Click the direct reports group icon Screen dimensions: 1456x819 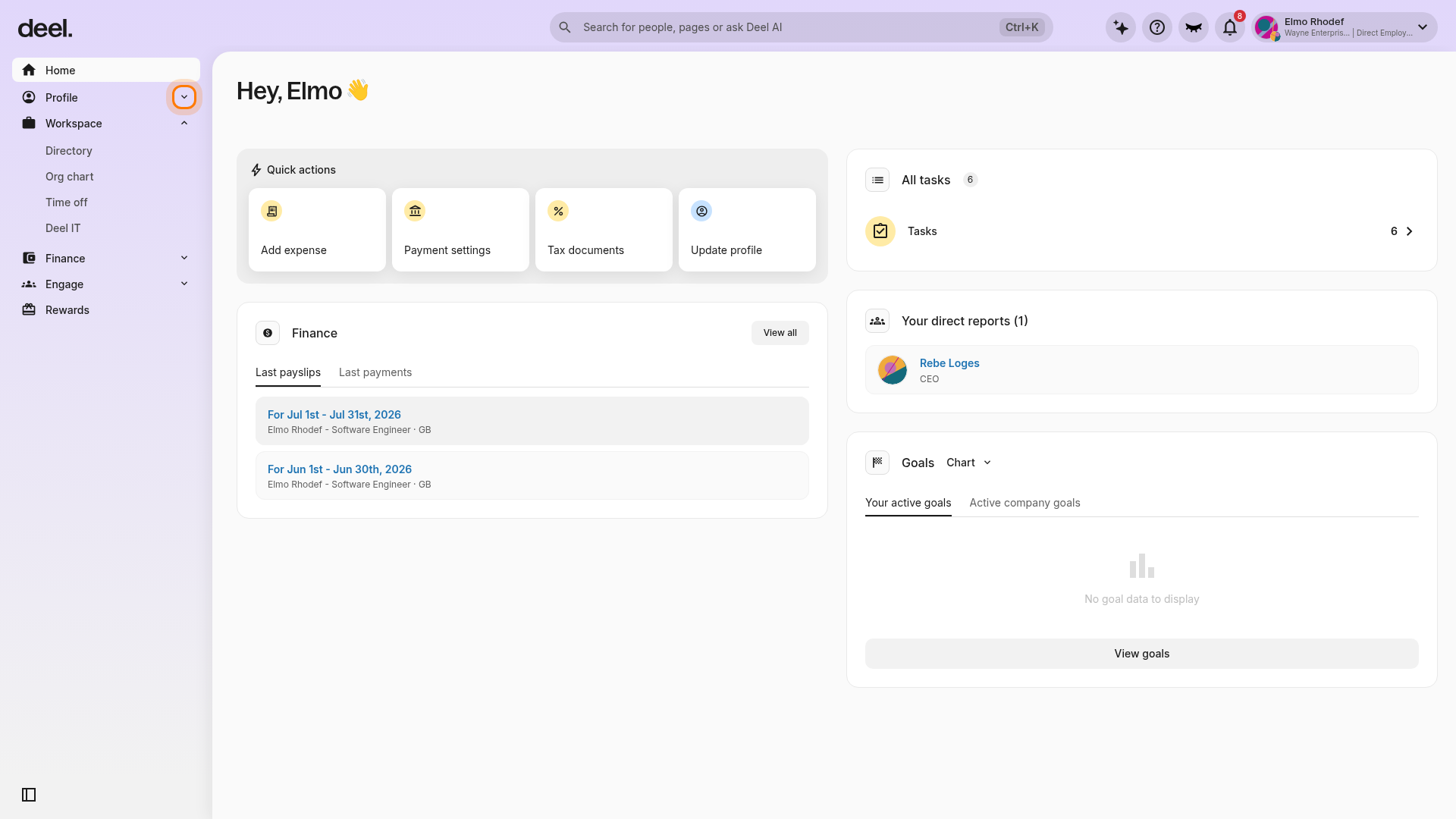point(877,321)
